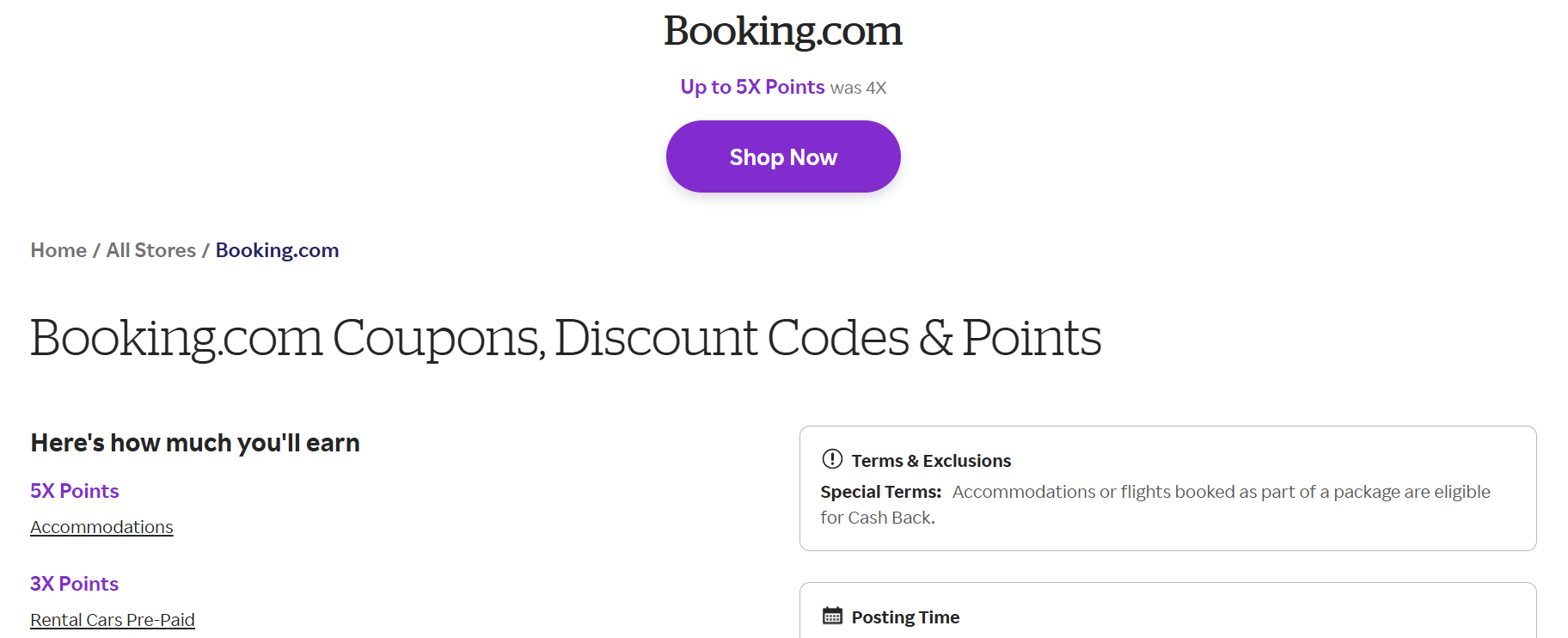Open the Accommodations link under 5X Points
Viewport: 1568px width, 638px height.
click(x=101, y=526)
